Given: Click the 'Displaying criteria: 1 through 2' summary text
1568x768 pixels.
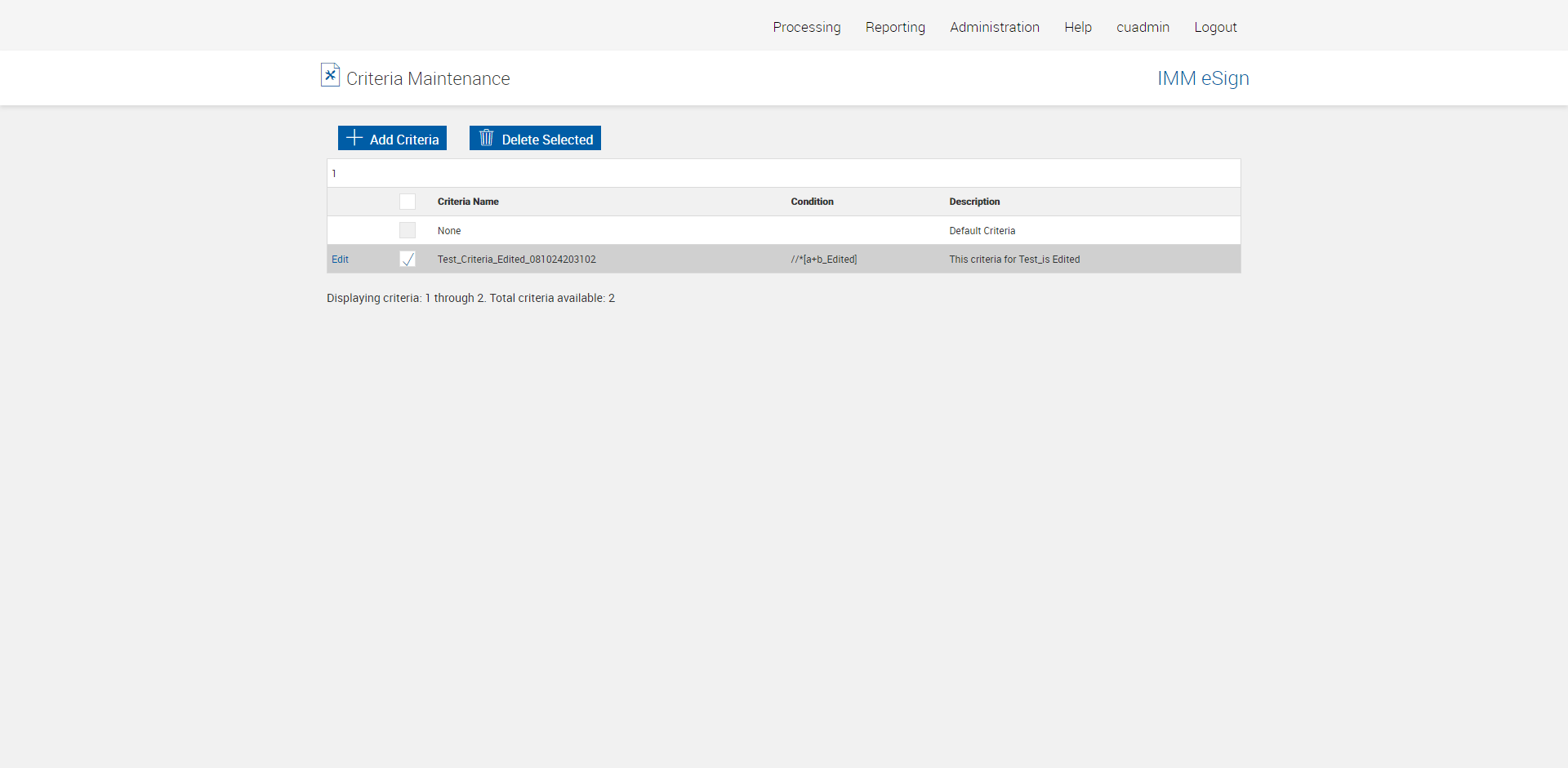Looking at the screenshot, I should [470, 298].
